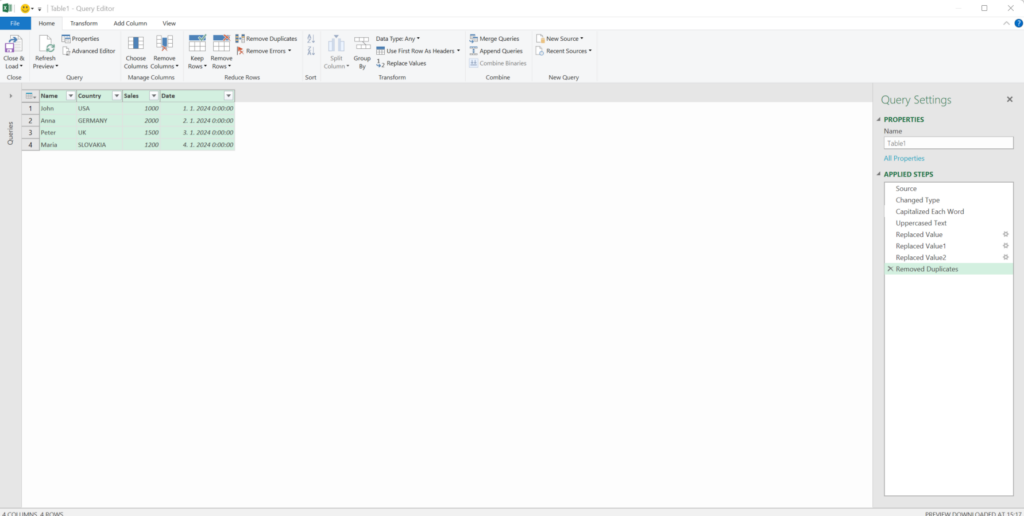Switch to the Add Column tab

[130, 24]
